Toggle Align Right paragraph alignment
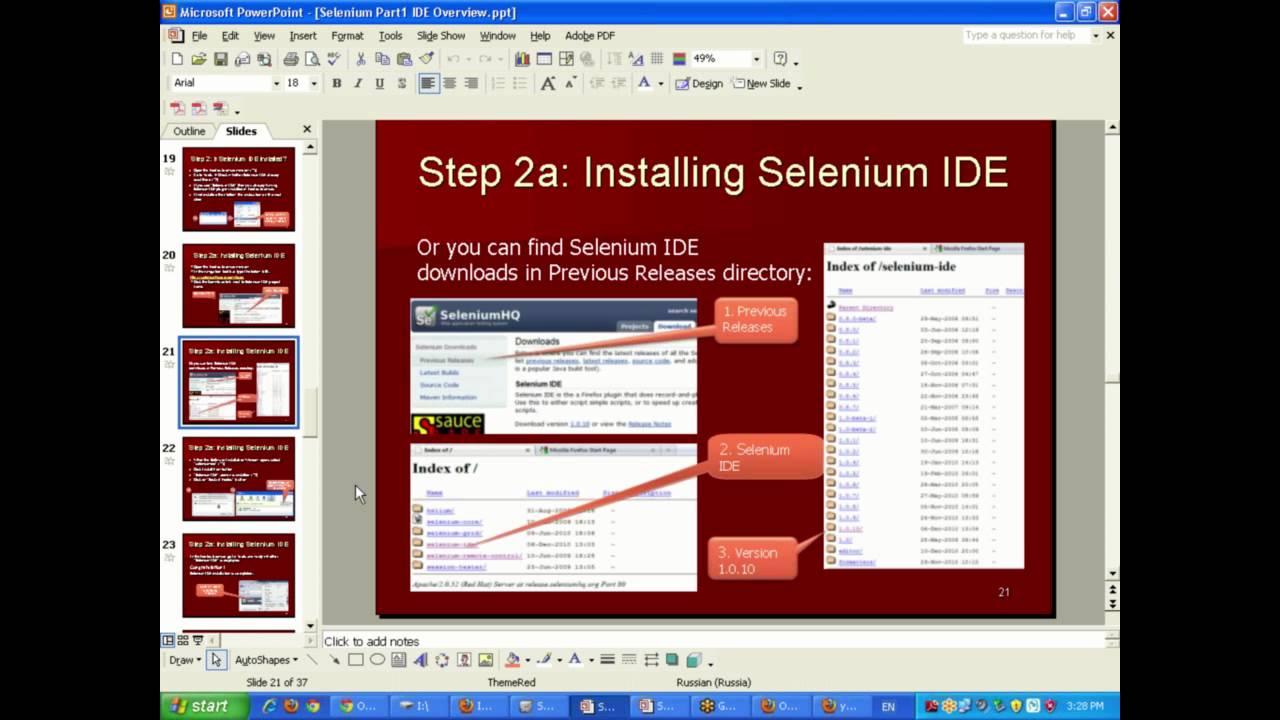1280x720 pixels. click(471, 83)
